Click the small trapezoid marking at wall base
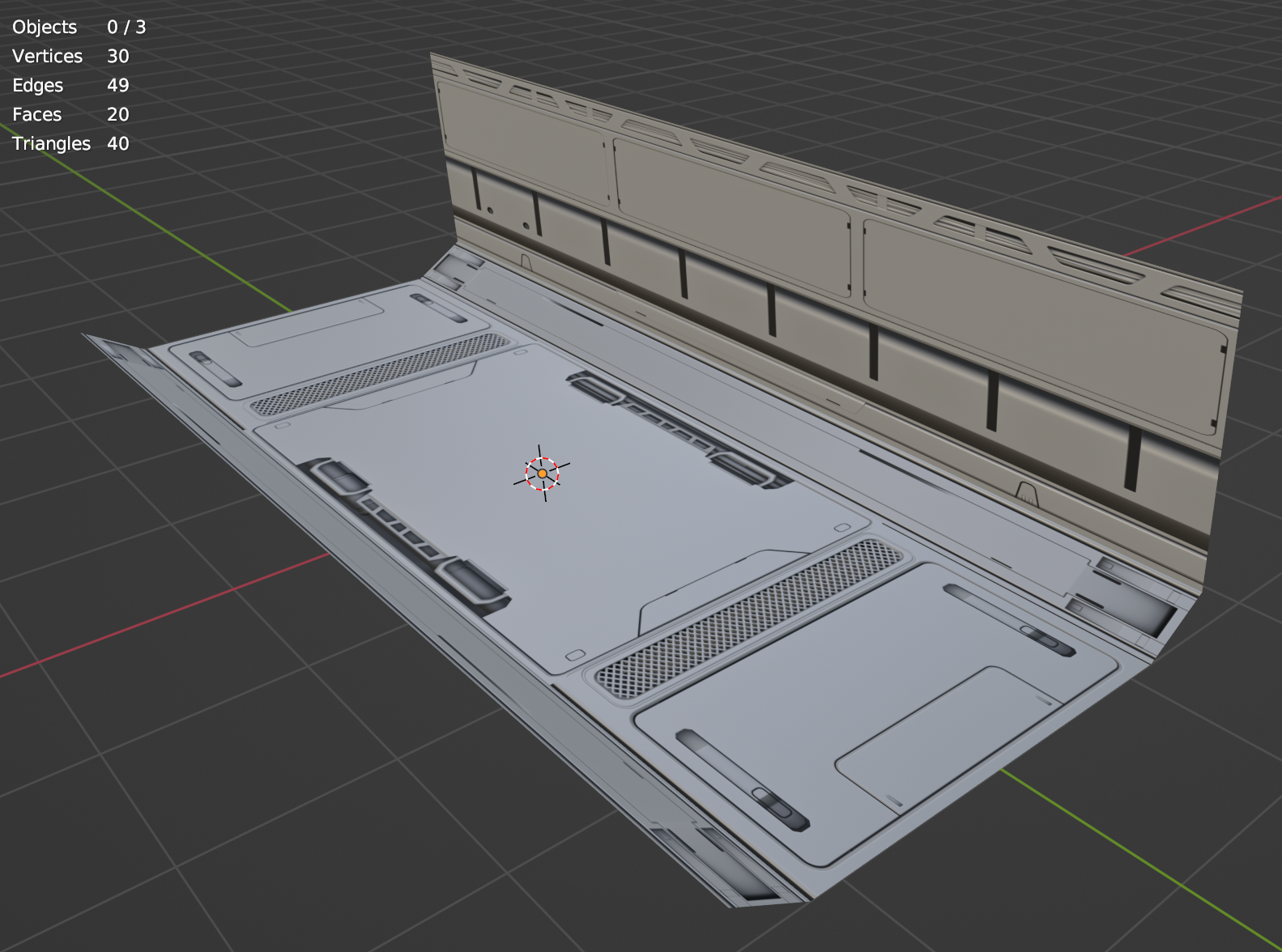Screen dimensions: 1282x952 coord(1027,491)
